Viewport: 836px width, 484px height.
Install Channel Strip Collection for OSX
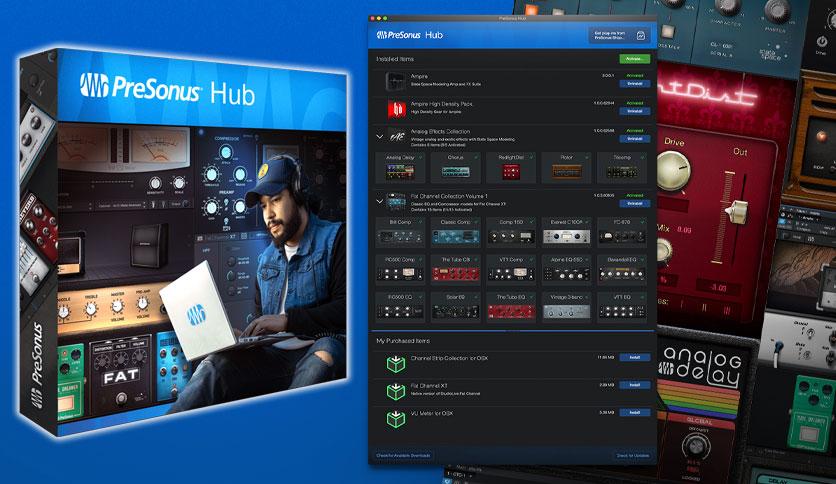click(634, 357)
